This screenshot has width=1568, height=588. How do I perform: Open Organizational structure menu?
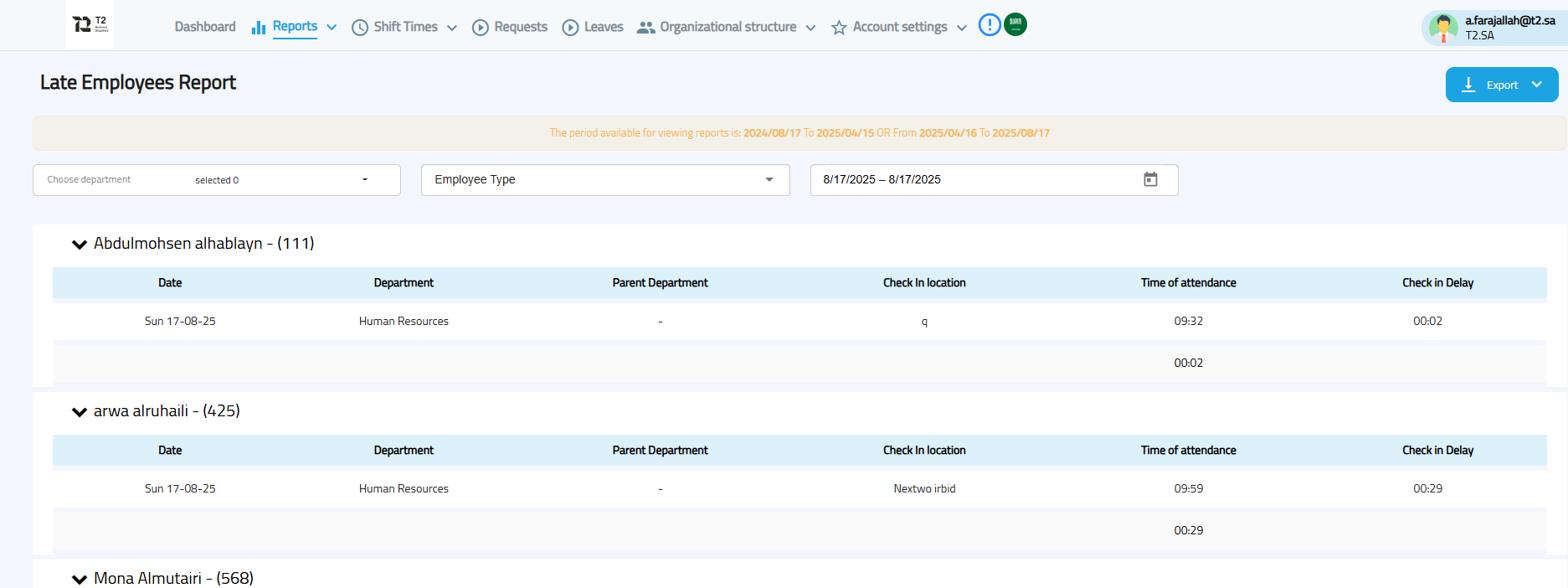click(727, 27)
